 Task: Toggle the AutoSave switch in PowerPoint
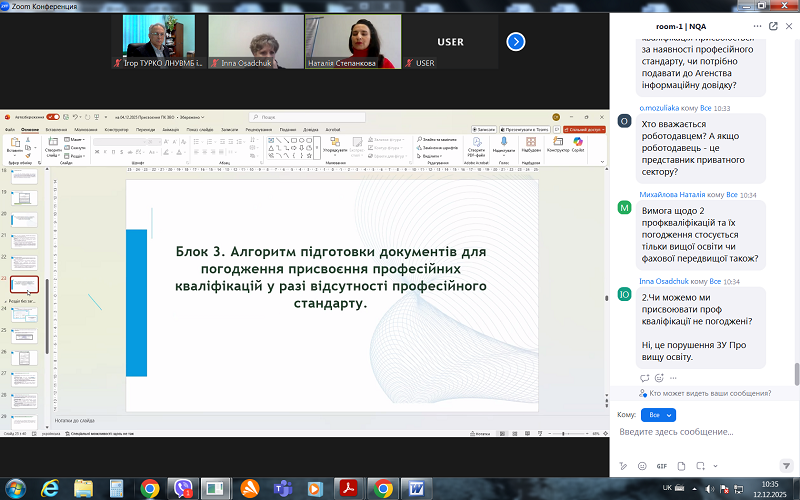(x=52, y=116)
